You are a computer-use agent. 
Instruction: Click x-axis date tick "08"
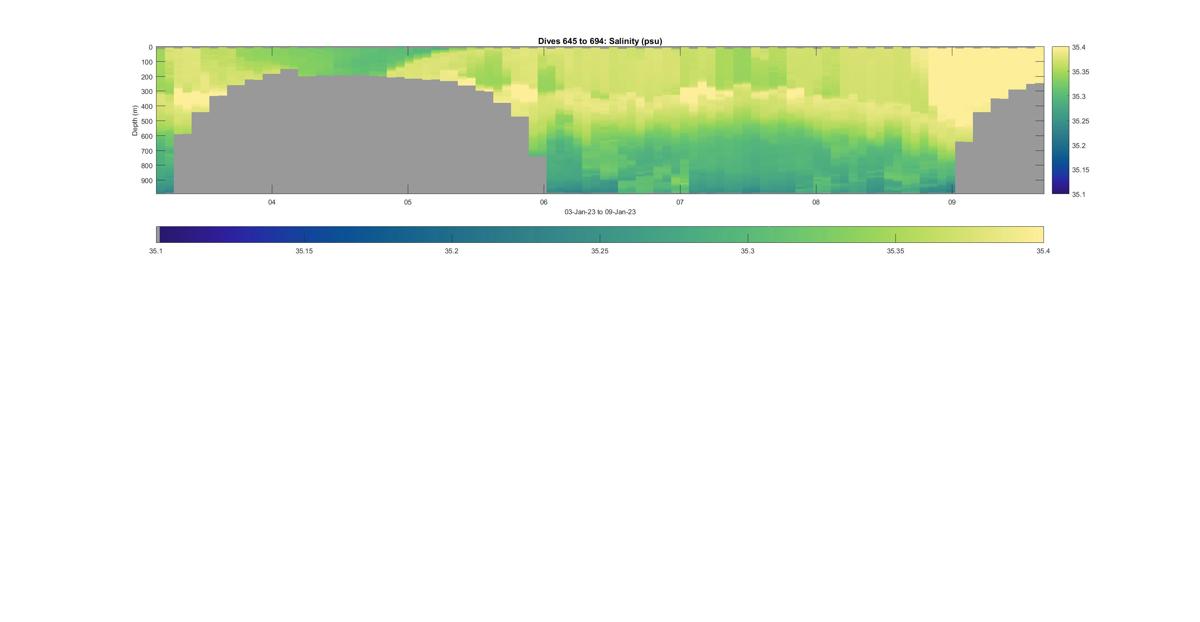coord(816,202)
